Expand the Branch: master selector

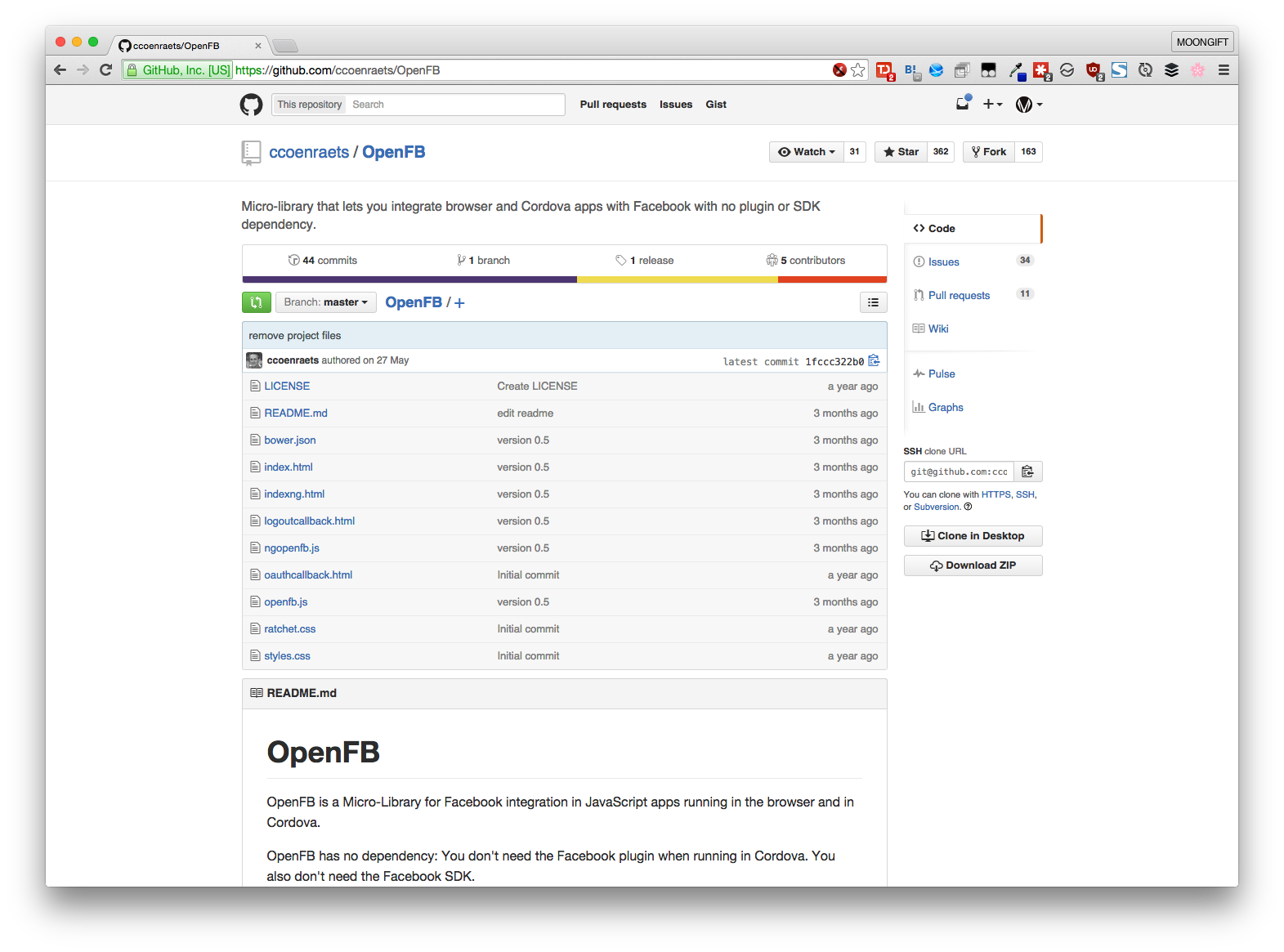tap(325, 302)
